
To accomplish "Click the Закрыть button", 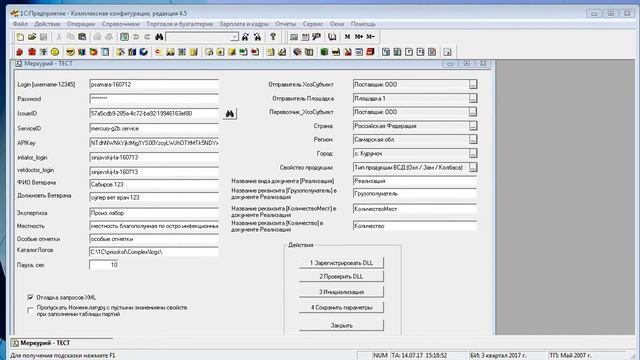I will [x=341, y=325].
